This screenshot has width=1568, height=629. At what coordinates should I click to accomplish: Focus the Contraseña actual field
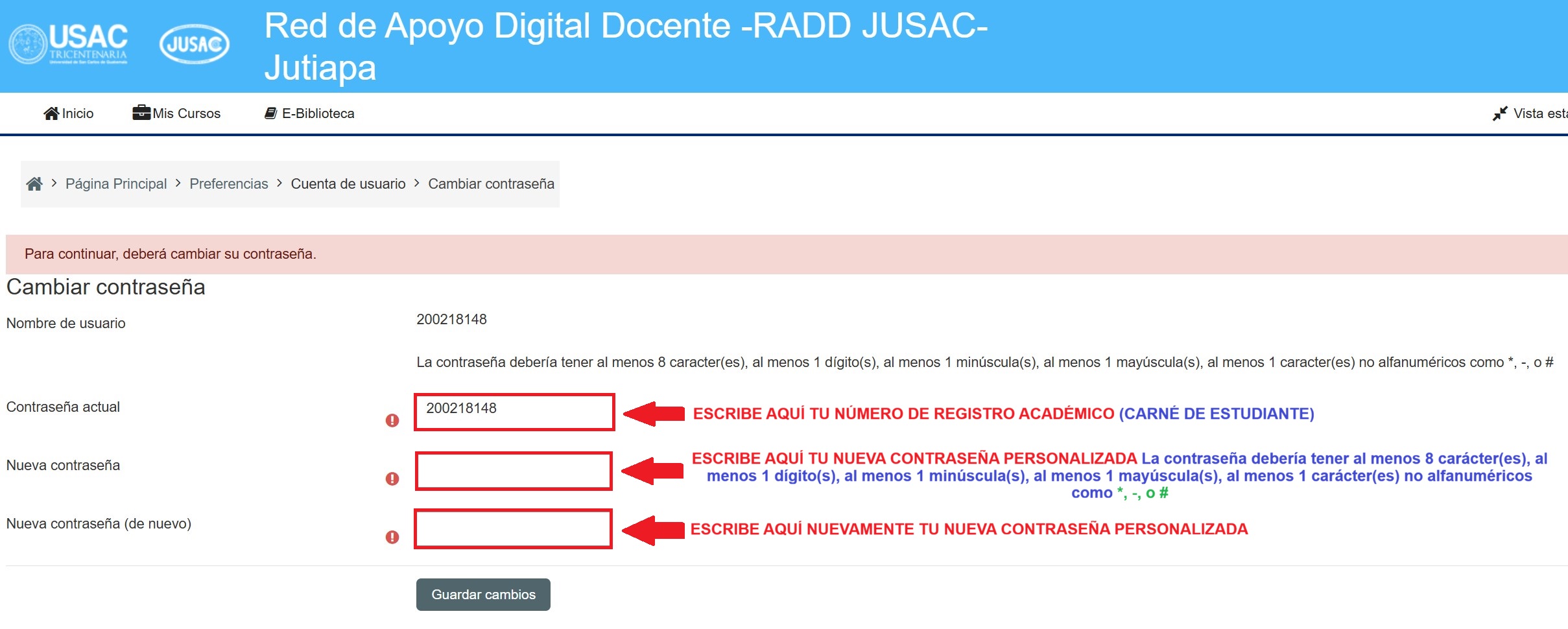point(514,412)
